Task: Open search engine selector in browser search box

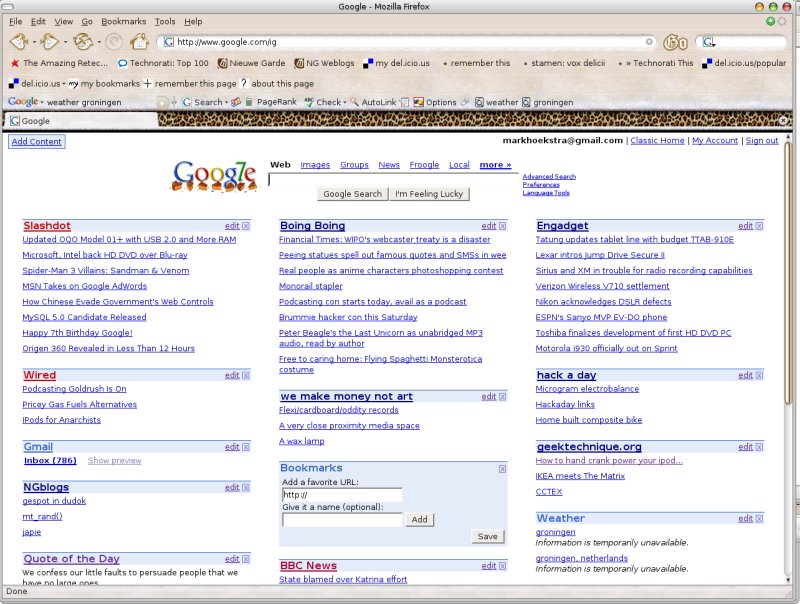Action: [x=709, y=42]
